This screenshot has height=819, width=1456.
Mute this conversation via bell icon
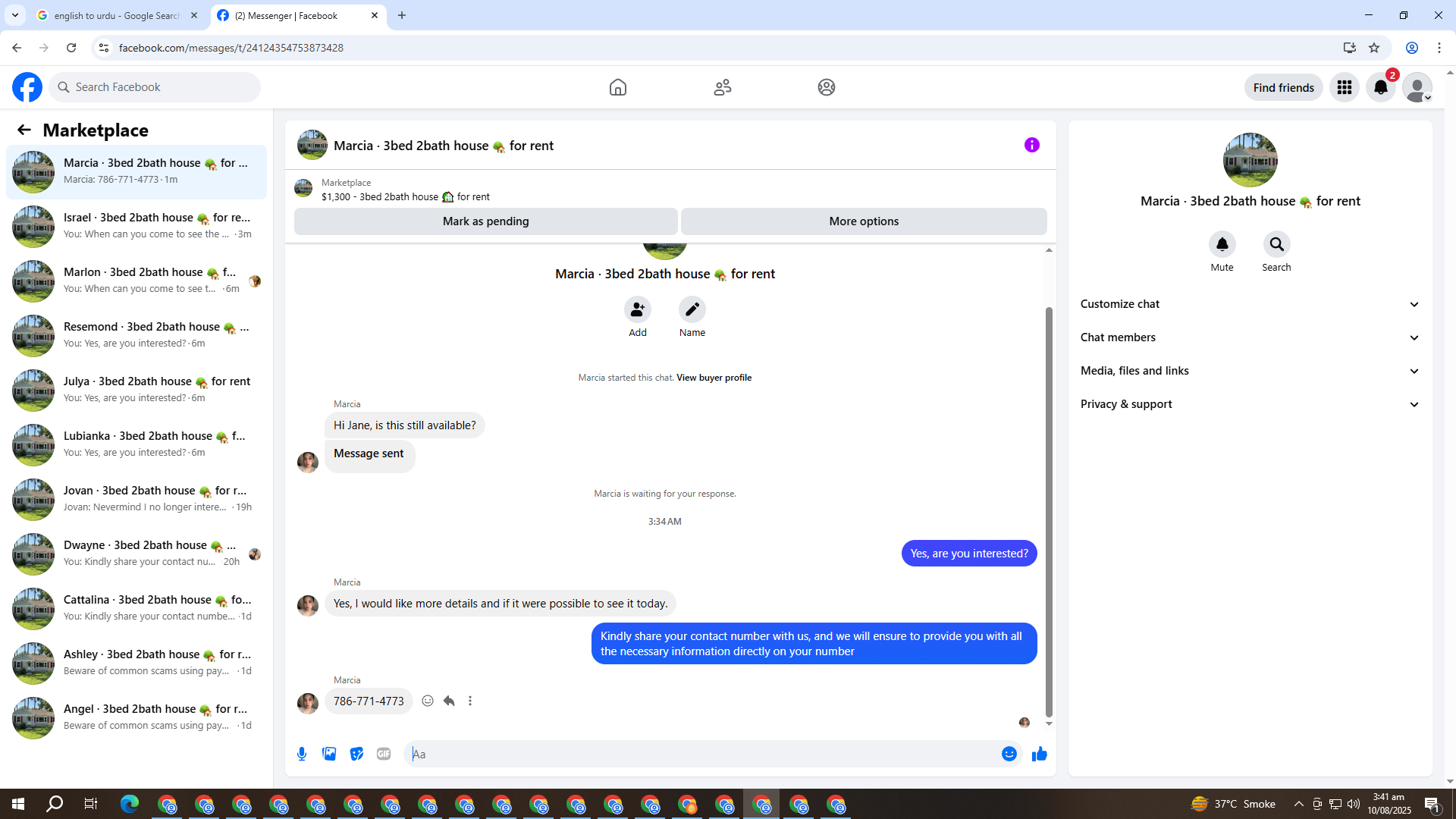coord(1222,244)
